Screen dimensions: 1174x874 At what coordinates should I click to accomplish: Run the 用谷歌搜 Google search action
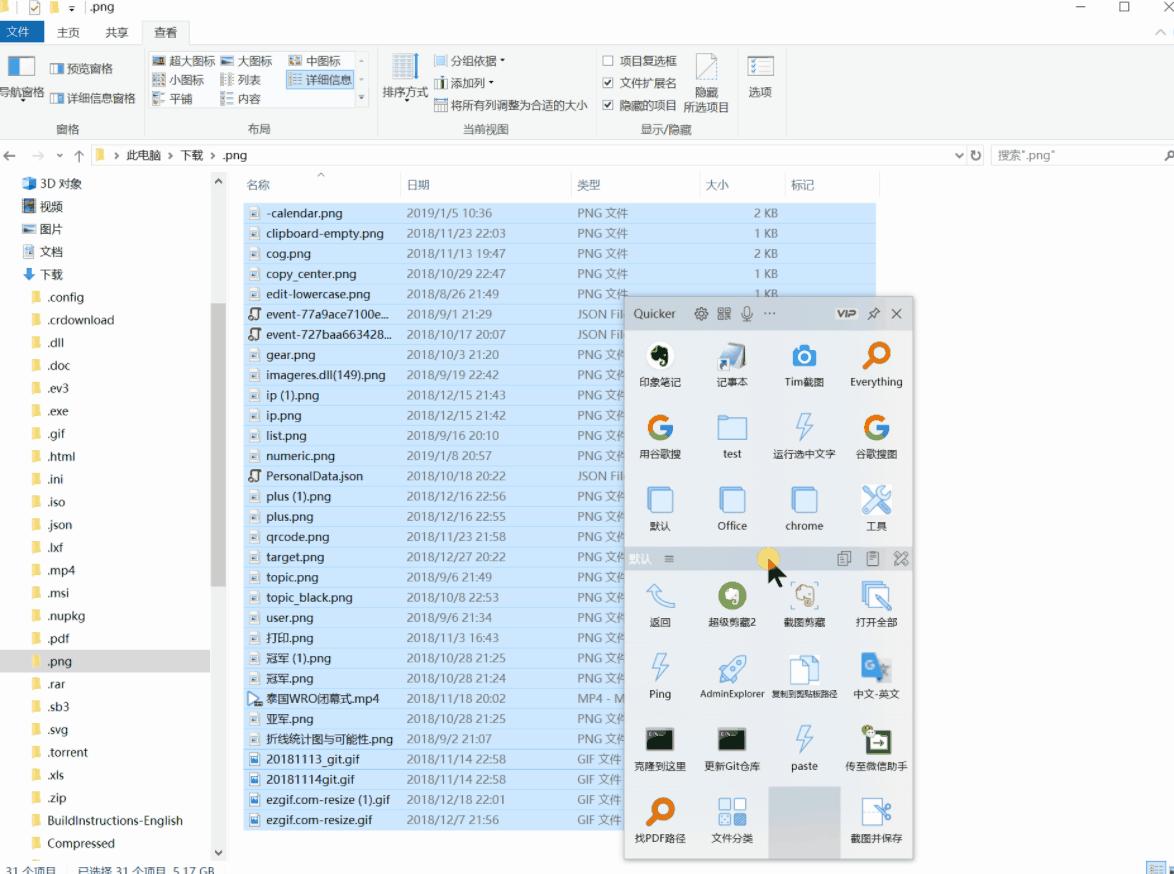tap(660, 436)
